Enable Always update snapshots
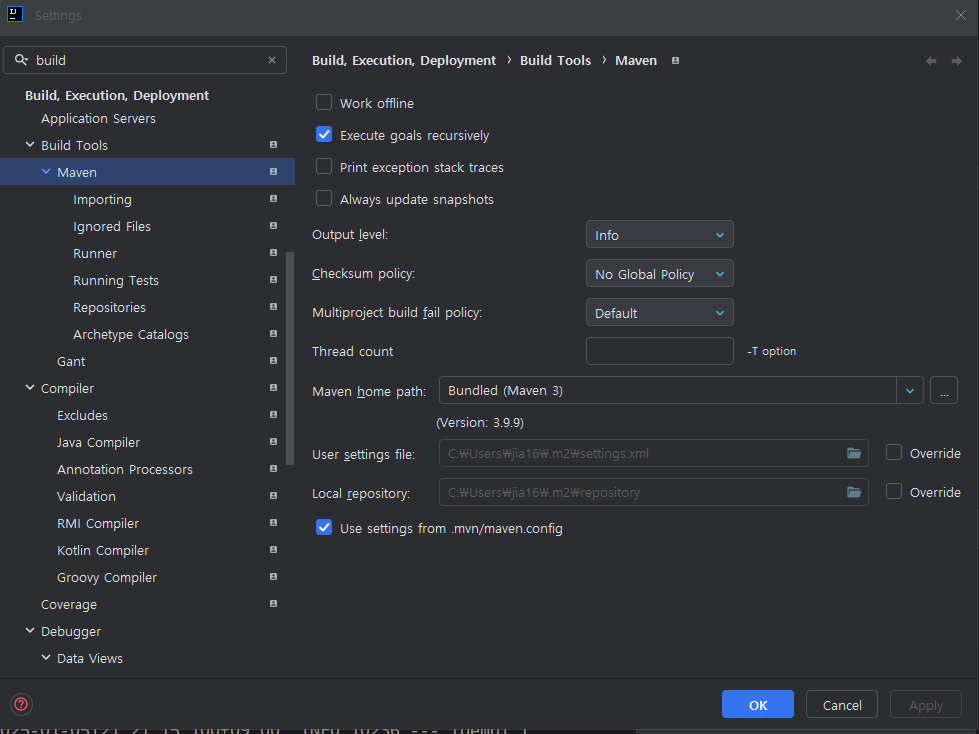The image size is (979, 734). (324, 198)
